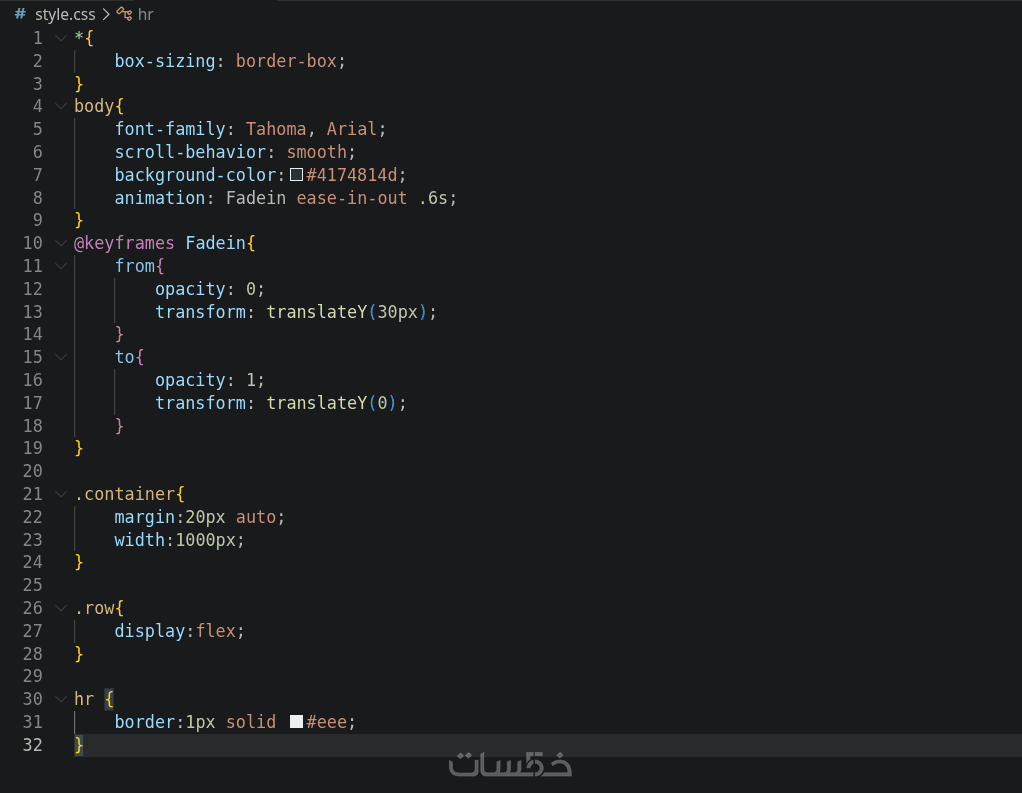Click the 'Tahoma' font value
Viewport: 1022px width, 793px height.
tap(276, 129)
